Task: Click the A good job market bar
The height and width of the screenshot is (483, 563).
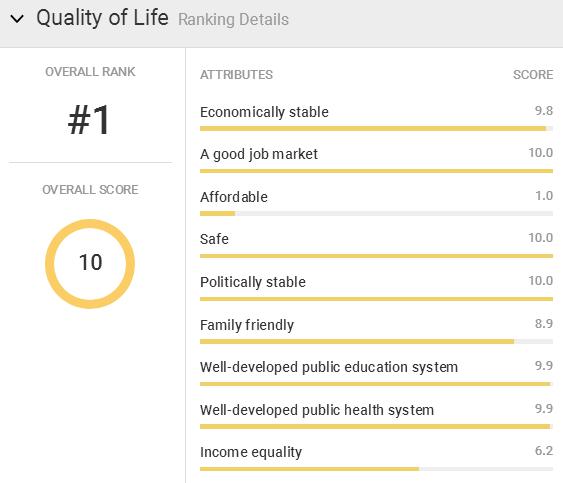Action: 376,171
